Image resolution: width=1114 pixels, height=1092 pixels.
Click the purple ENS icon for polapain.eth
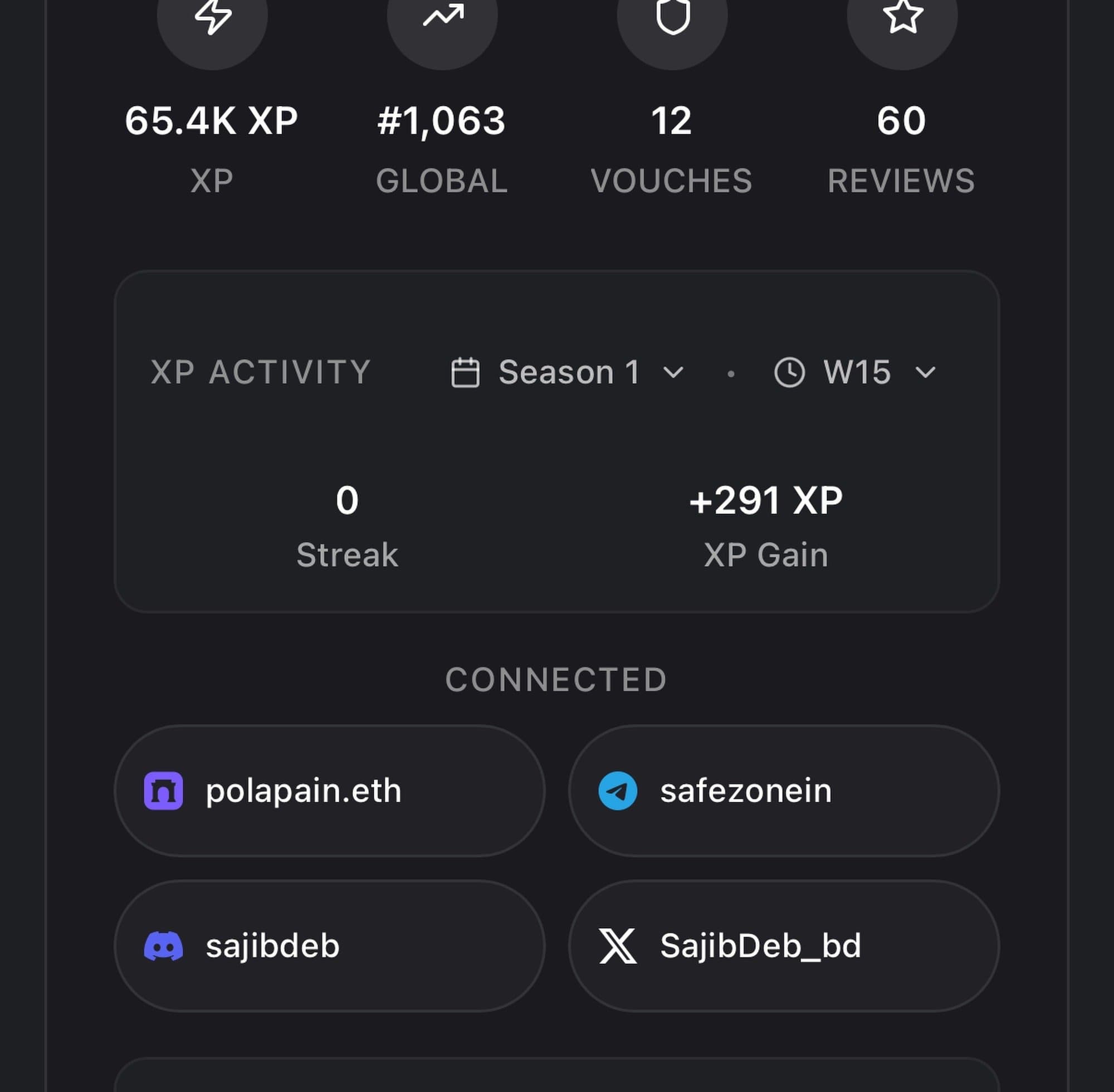[163, 791]
